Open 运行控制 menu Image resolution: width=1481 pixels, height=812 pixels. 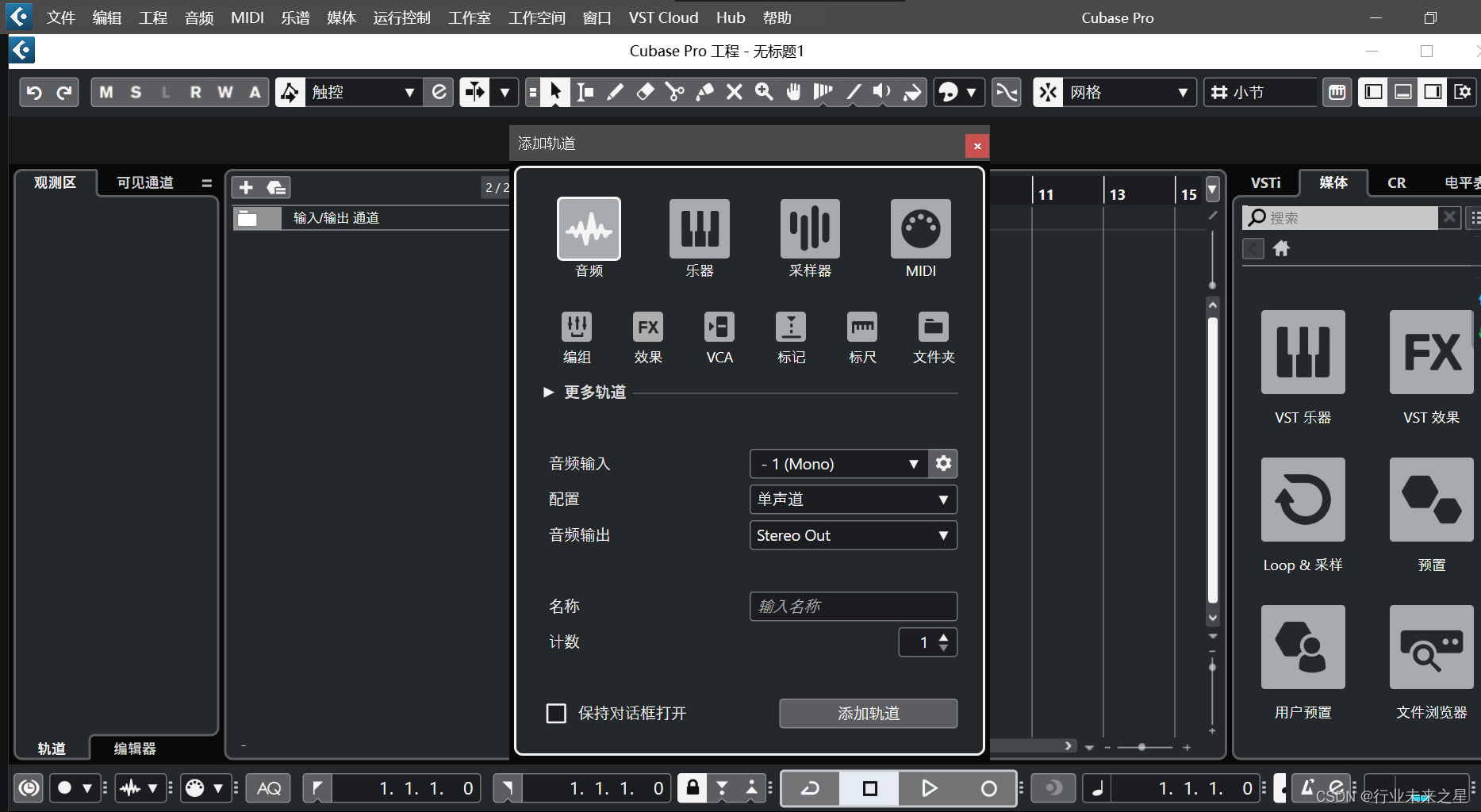pyautogui.click(x=401, y=17)
